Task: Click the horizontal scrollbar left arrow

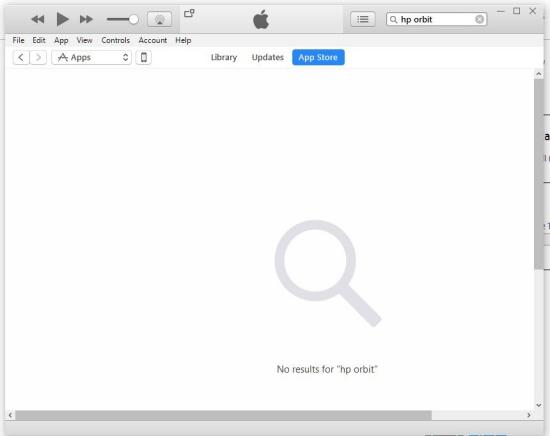Action: coord(10,415)
